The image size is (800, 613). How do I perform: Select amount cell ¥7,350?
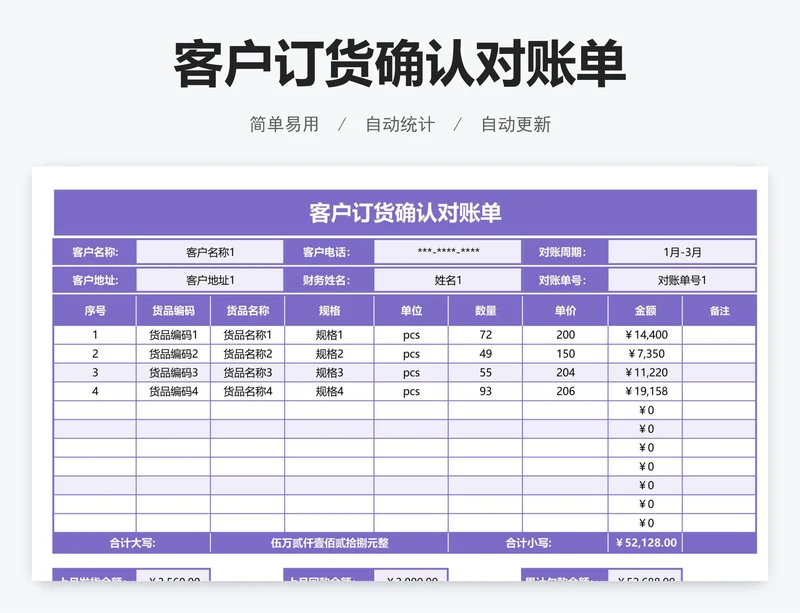(x=645, y=354)
